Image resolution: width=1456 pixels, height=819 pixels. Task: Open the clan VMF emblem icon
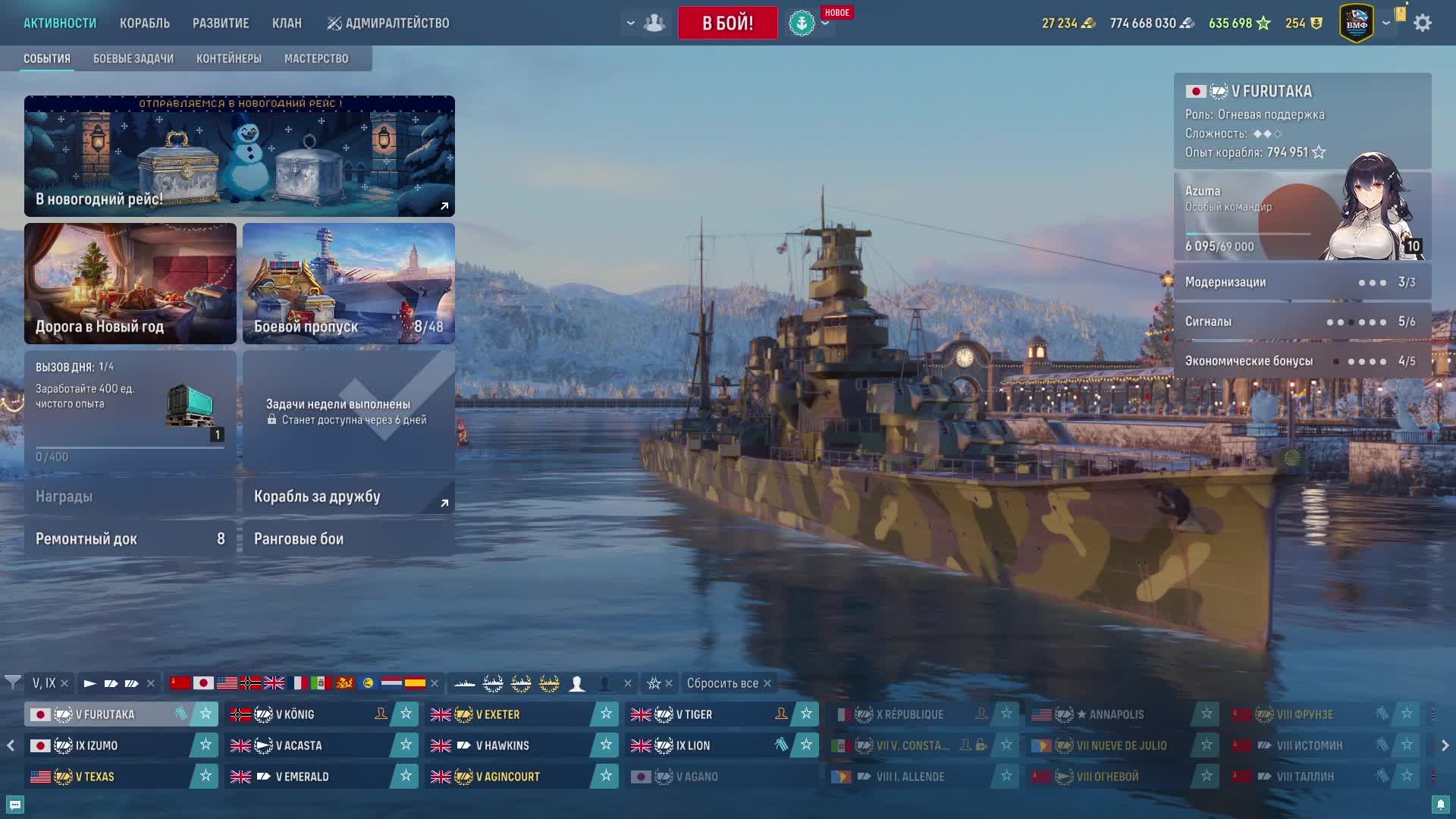pyautogui.click(x=1357, y=24)
